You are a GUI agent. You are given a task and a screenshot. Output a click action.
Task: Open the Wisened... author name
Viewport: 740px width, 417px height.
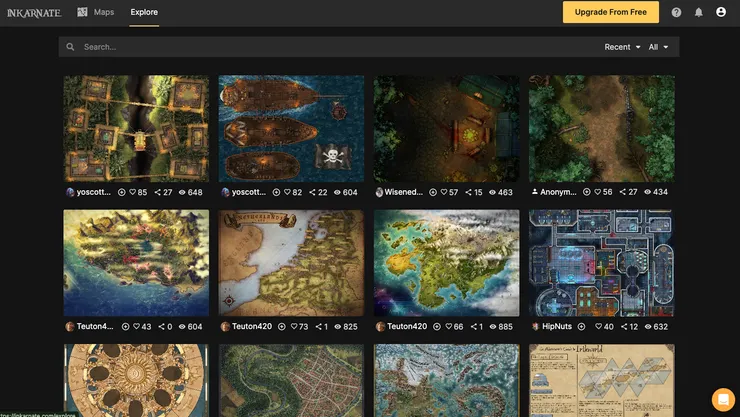pyautogui.click(x=404, y=192)
